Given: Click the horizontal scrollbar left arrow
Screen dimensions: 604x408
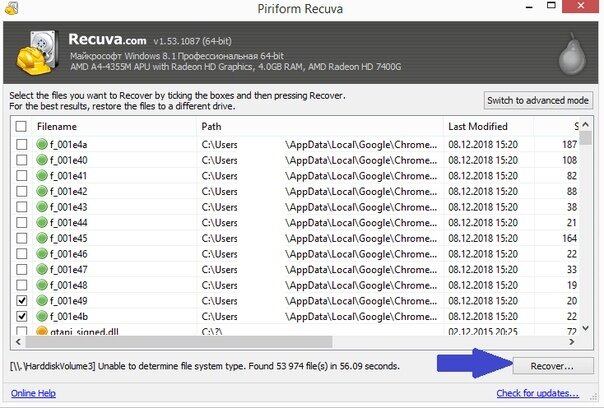Looking at the screenshot, I should pyautogui.click(x=18, y=342).
